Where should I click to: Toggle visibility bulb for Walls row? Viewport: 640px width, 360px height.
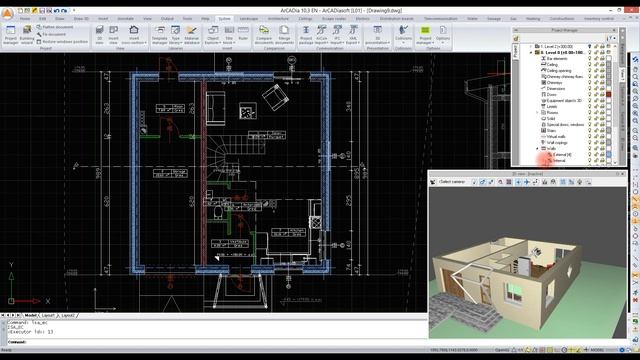tap(589, 149)
